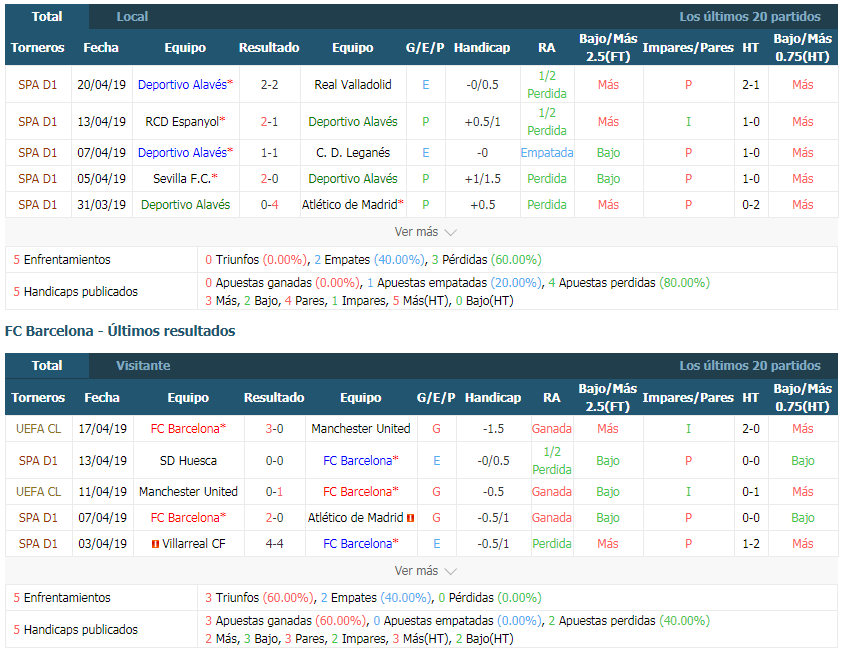Click Resultado column header in Barcelona table
This screenshot has height=648, width=844.
coord(274,398)
